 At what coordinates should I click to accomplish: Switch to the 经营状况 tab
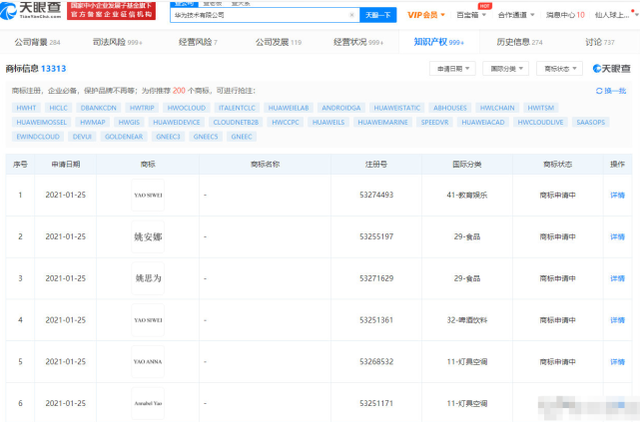(x=358, y=42)
